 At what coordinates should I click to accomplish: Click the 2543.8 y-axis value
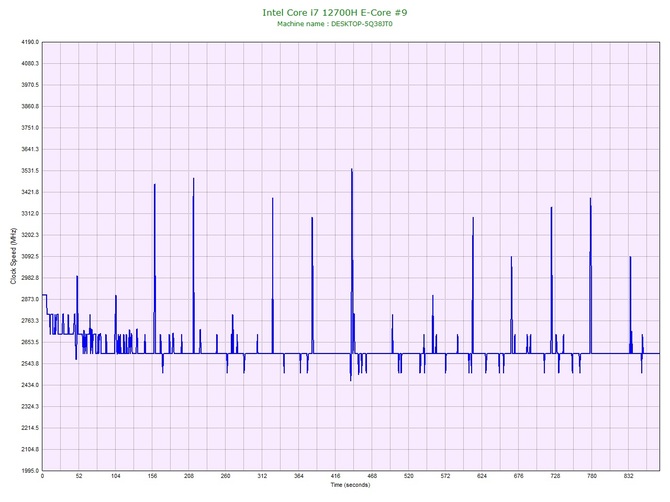30,364
